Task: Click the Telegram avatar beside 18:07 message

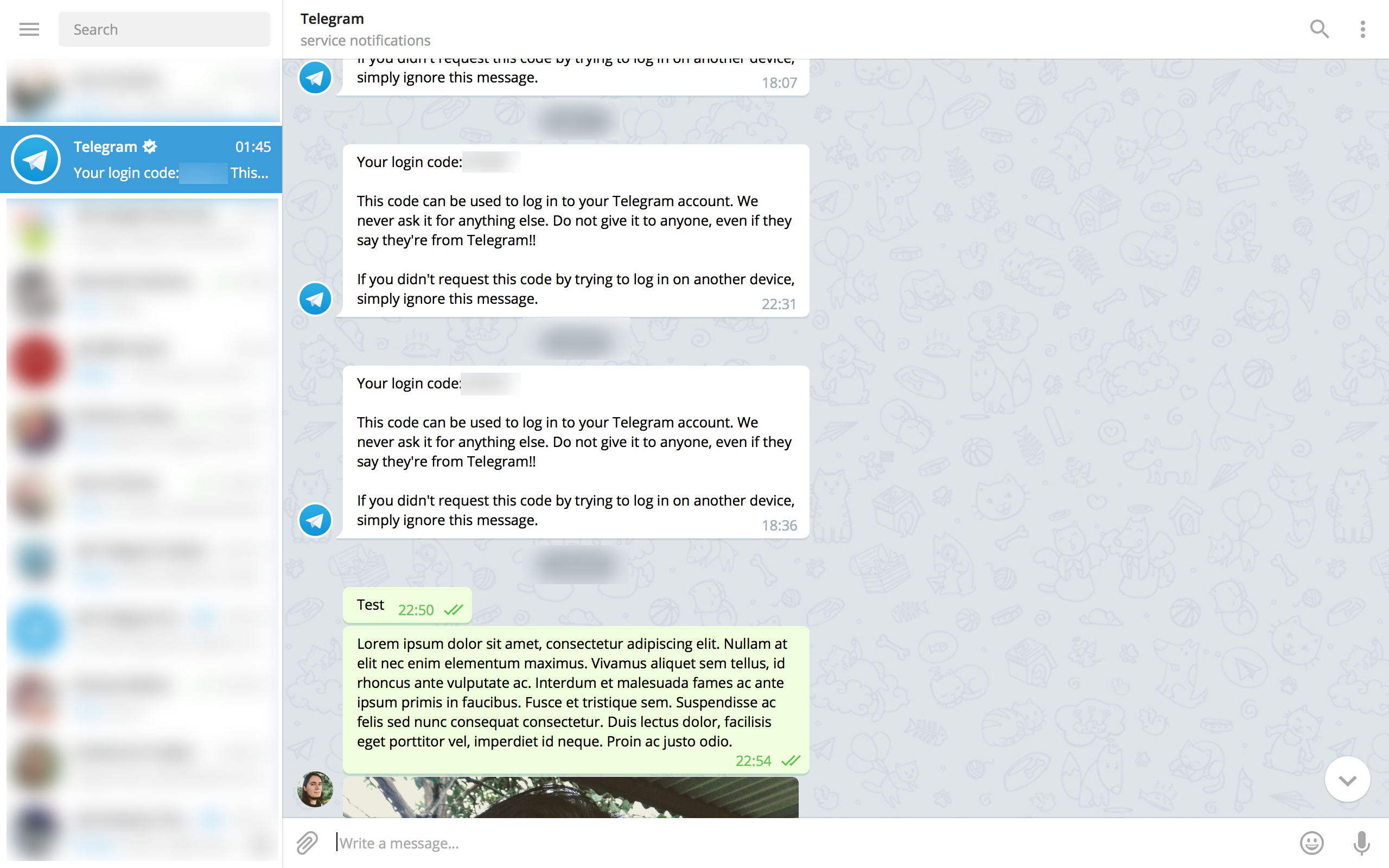Action: [315, 78]
